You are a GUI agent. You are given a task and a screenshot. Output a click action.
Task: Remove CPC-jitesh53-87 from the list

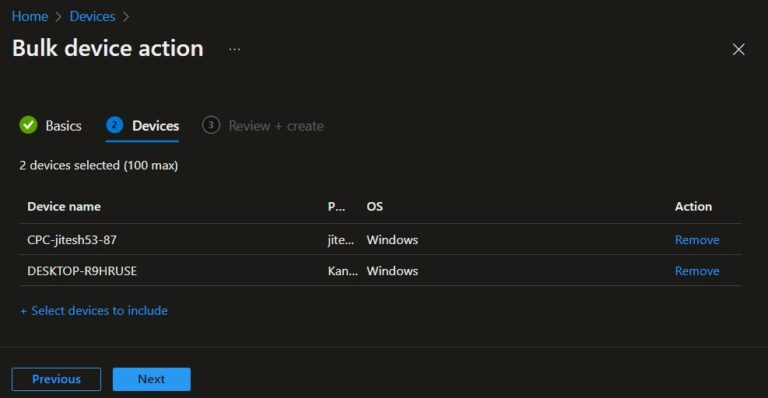click(x=697, y=240)
